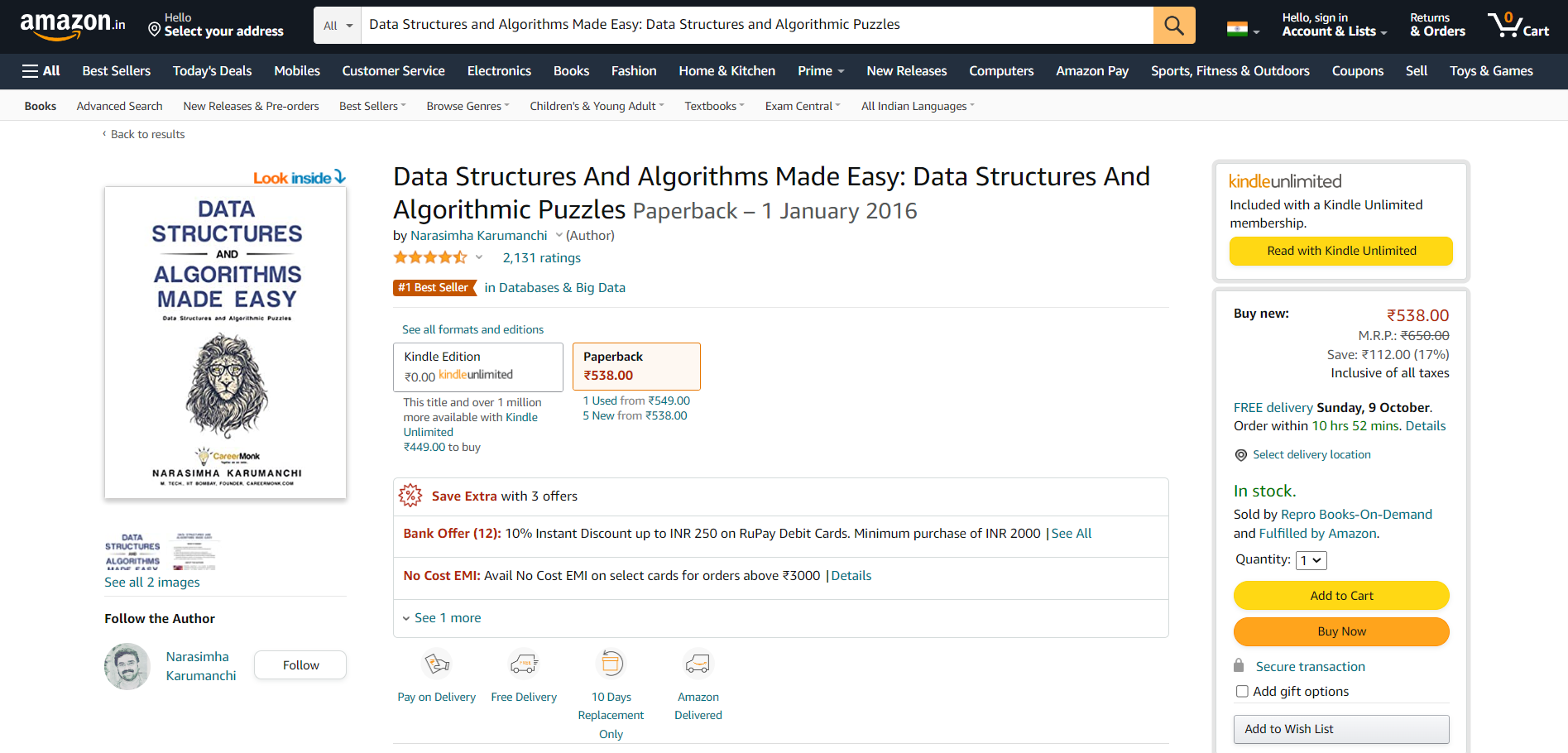
Task: Open the All hamburger menu
Action: [x=41, y=71]
